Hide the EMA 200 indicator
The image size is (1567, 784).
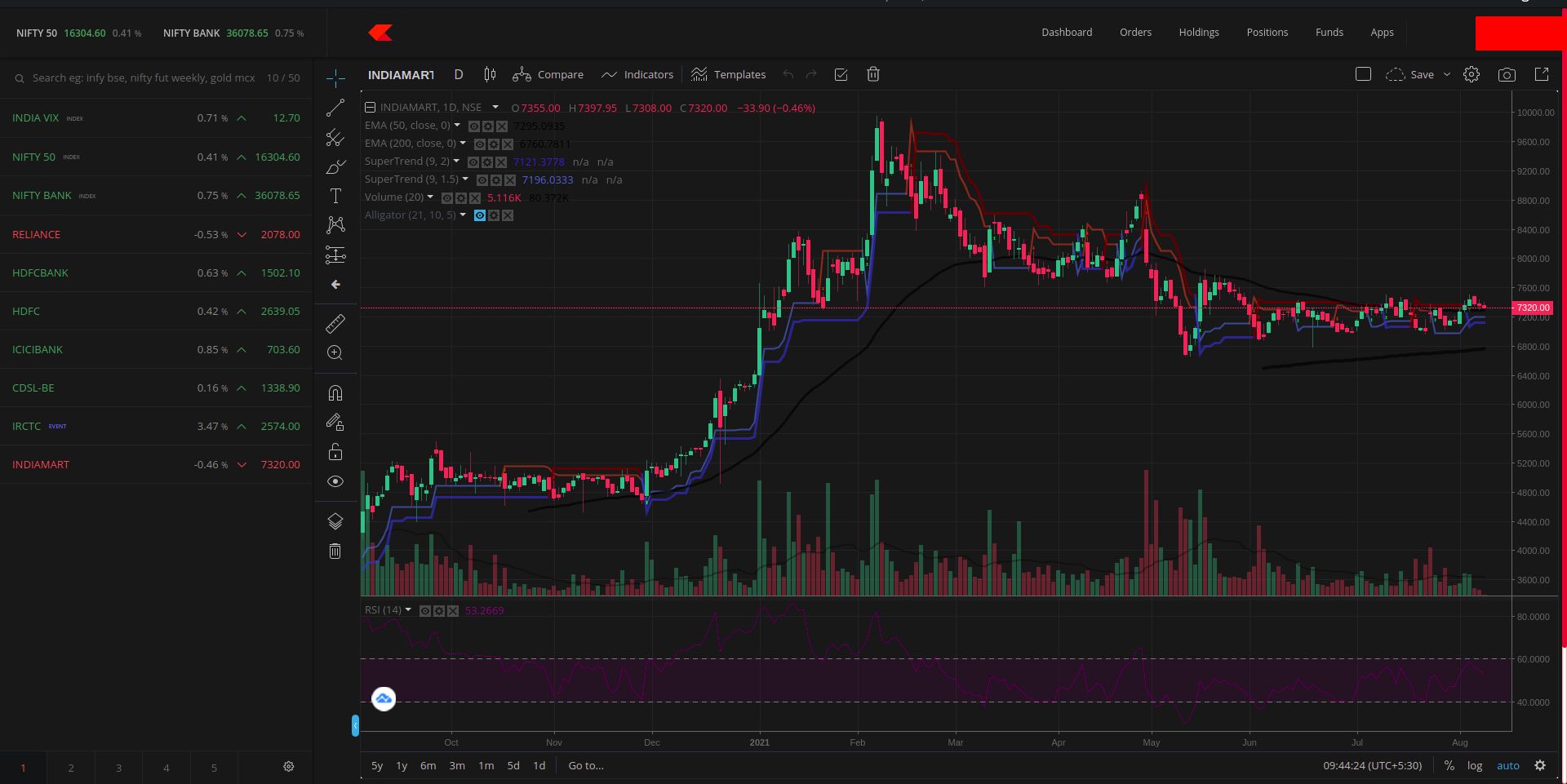coord(480,144)
